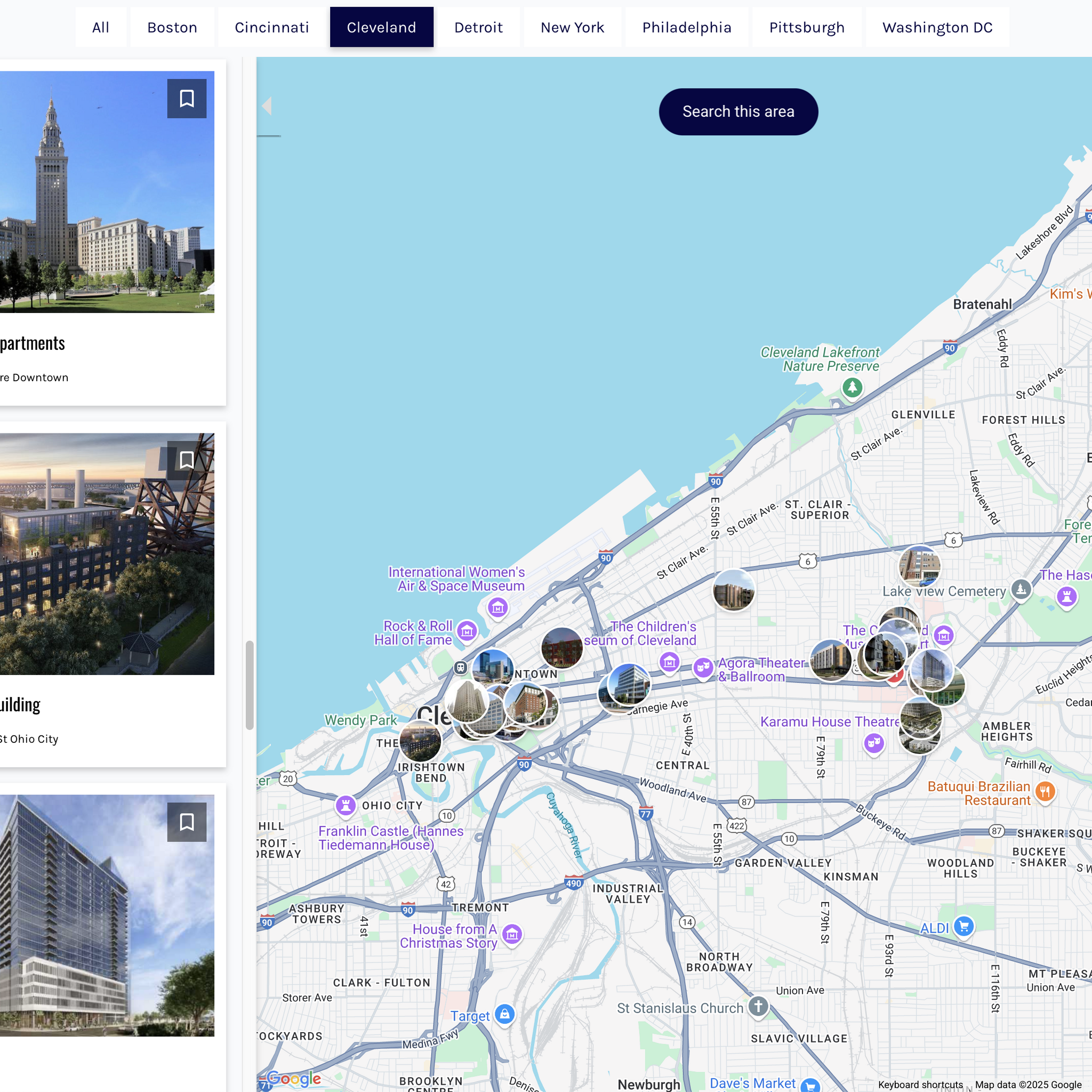Click the Slavic Village label
Viewport: 1092px width, 1092px height.
point(799,1038)
